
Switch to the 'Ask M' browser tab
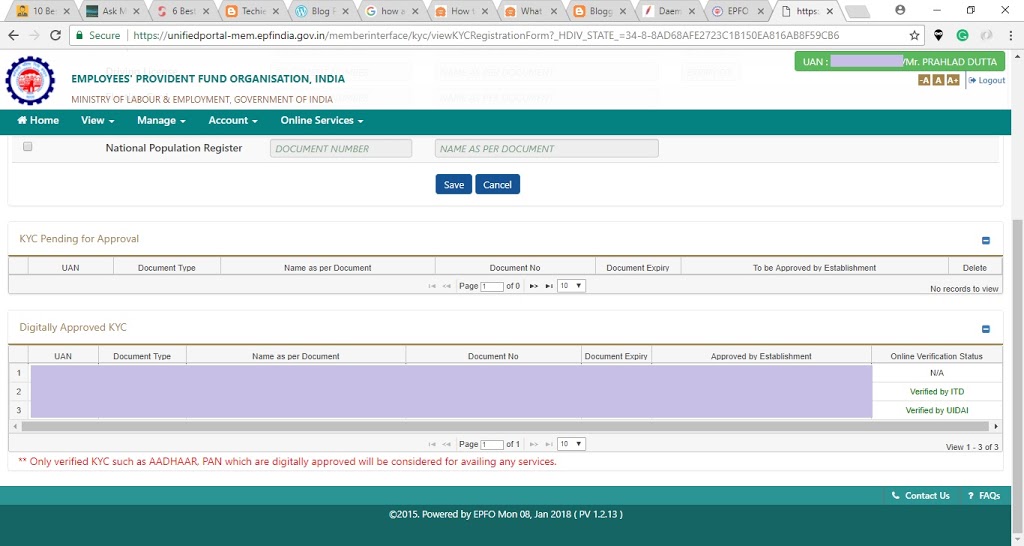click(x=111, y=11)
